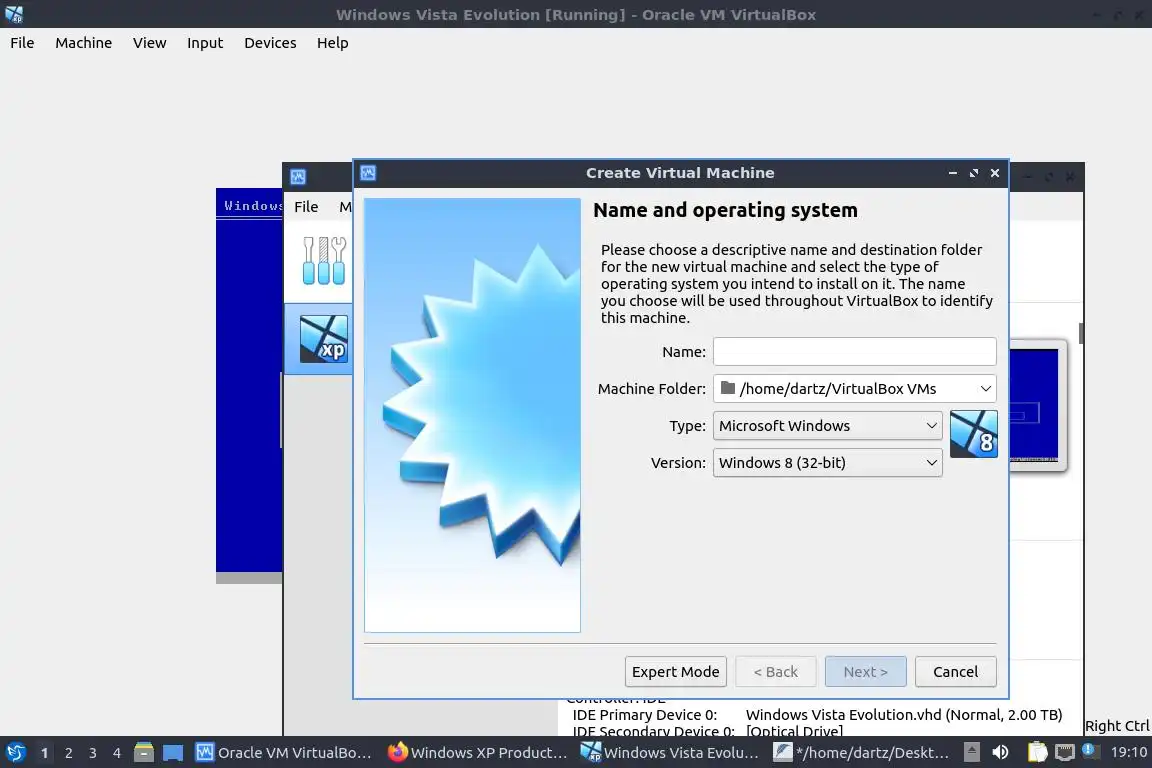Click the Create Virtual Machine dialog title icon

coord(368,173)
